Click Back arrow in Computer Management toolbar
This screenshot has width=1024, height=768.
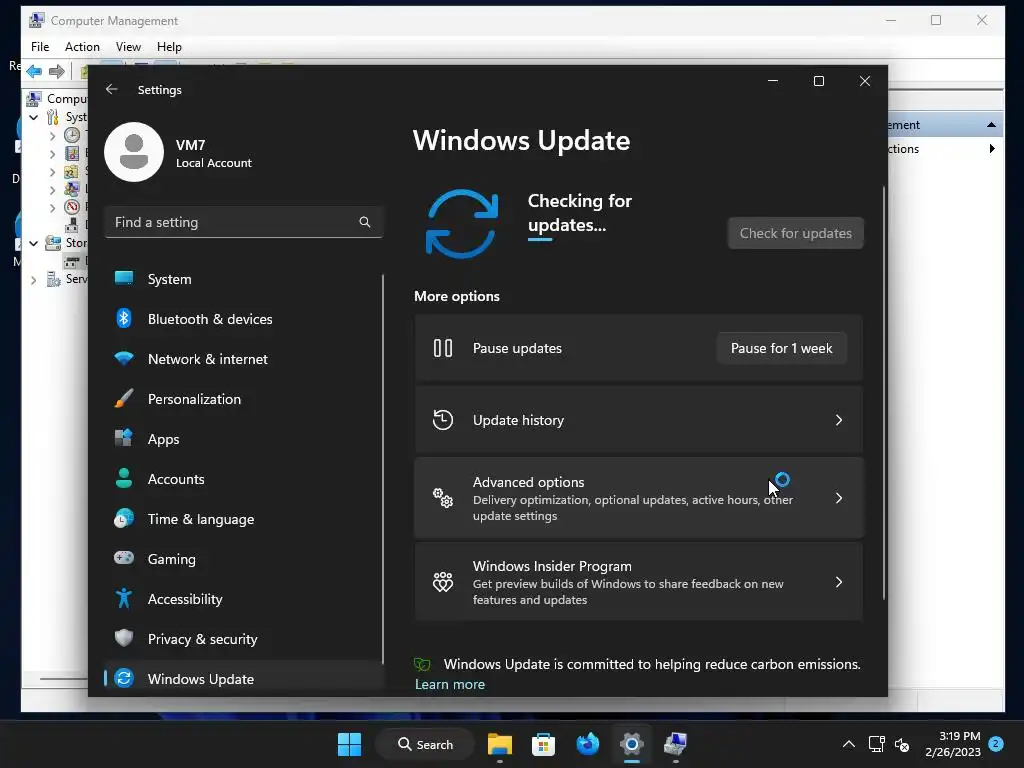pos(34,71)
